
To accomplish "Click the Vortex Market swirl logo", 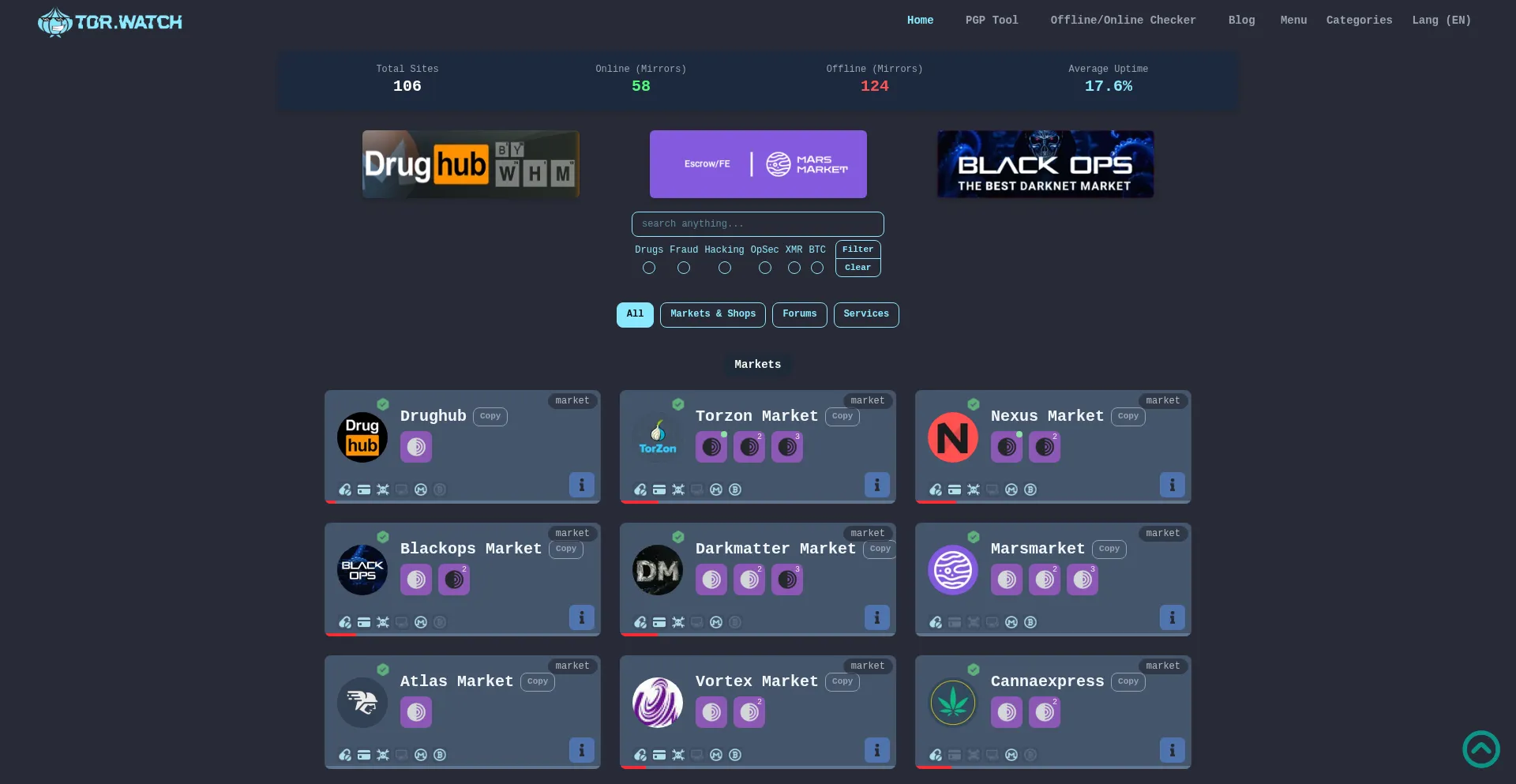I will 658,703.
